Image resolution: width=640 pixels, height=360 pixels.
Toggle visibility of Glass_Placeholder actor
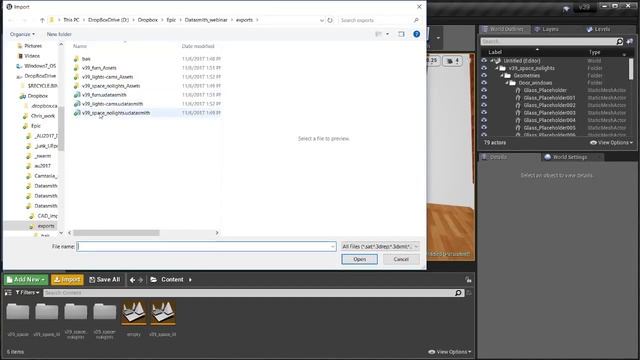pyautogui.click(x=484, y=90)
